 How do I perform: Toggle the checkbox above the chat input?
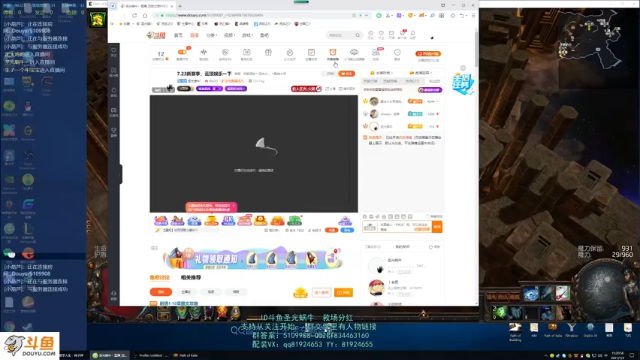[427, 216]
